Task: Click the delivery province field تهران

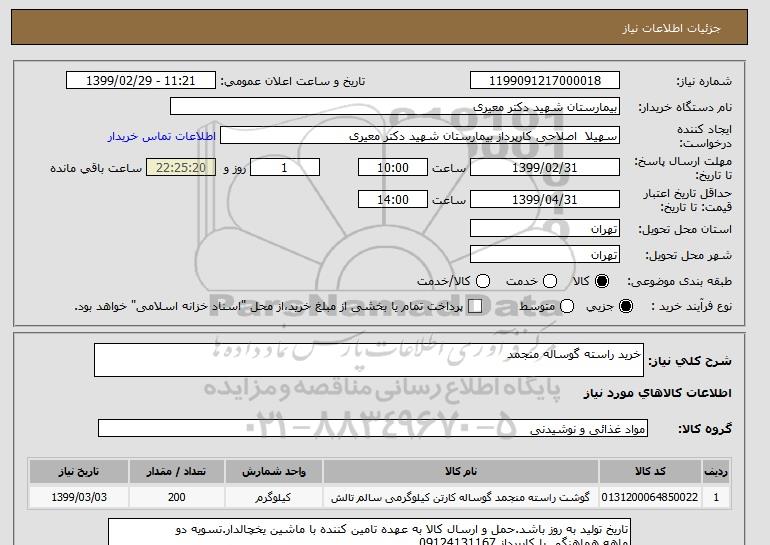Action: click(545, 228)
